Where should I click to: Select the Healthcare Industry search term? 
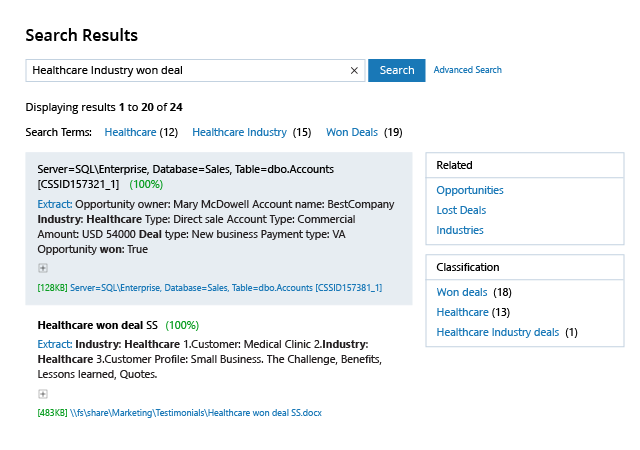click(239, 132)
